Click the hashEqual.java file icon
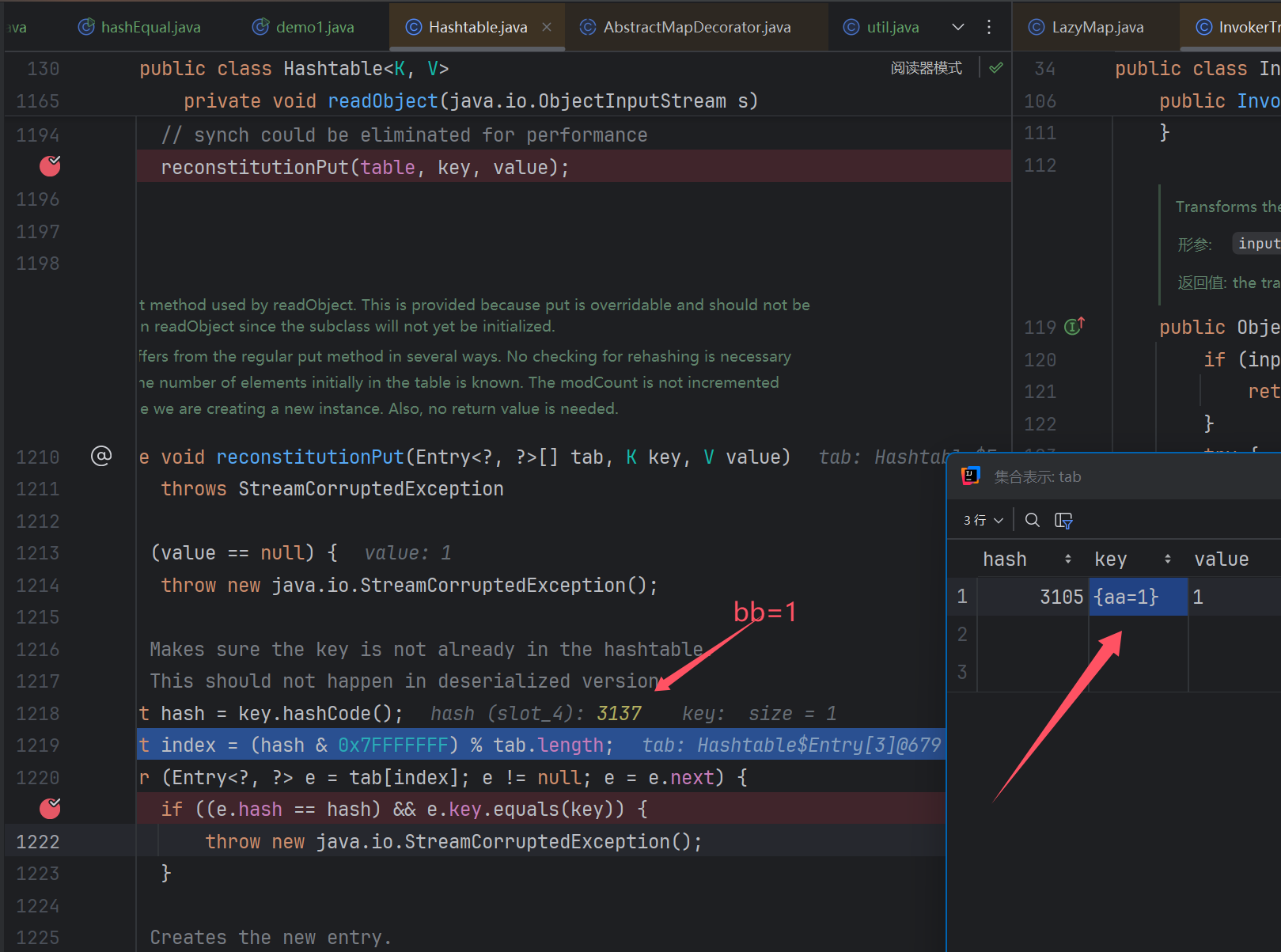The height and width of the screenshot is (952, 1281). (86, 27)
